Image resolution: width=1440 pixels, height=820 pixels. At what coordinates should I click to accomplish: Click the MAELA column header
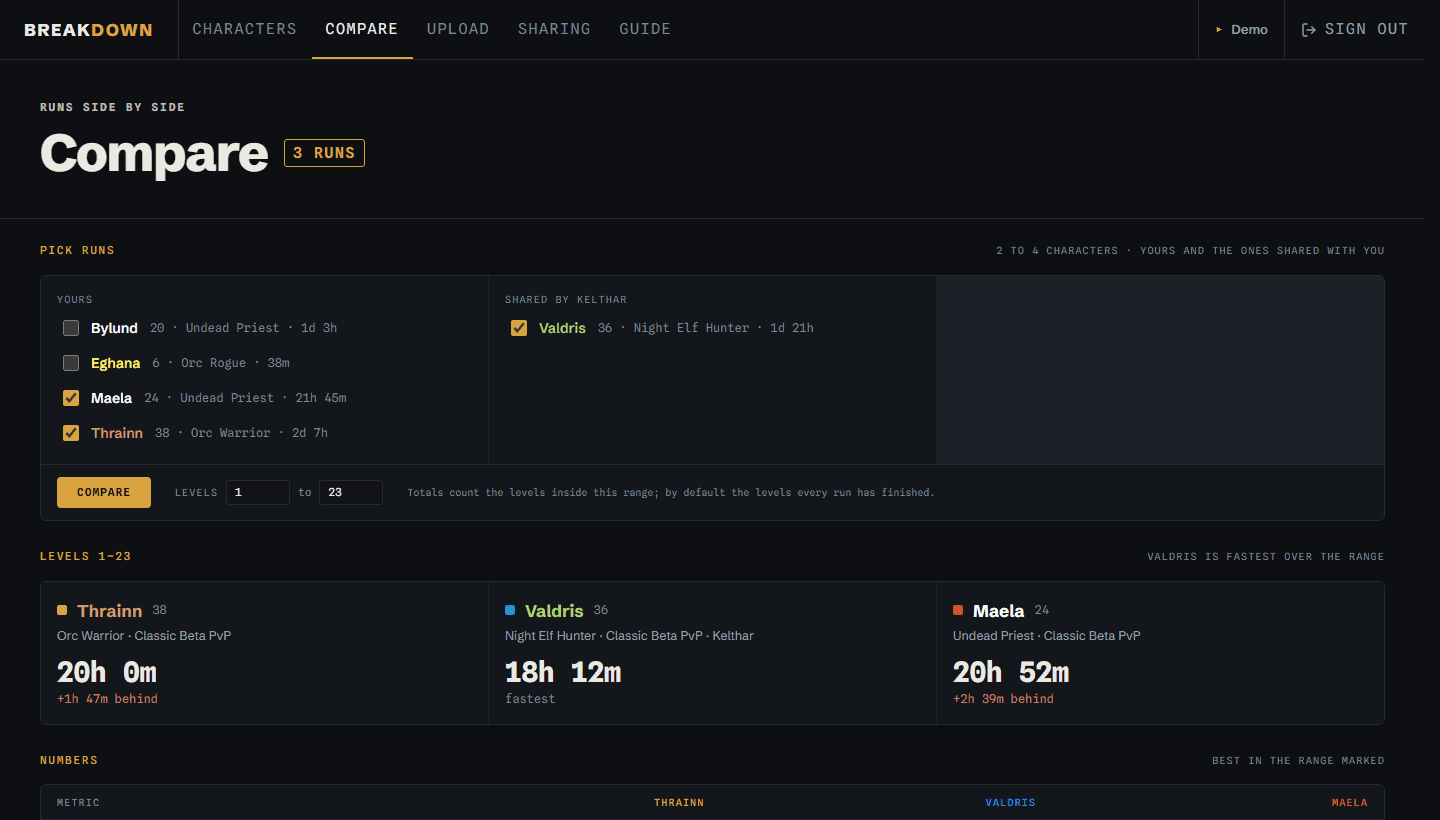coord(1350,803)
